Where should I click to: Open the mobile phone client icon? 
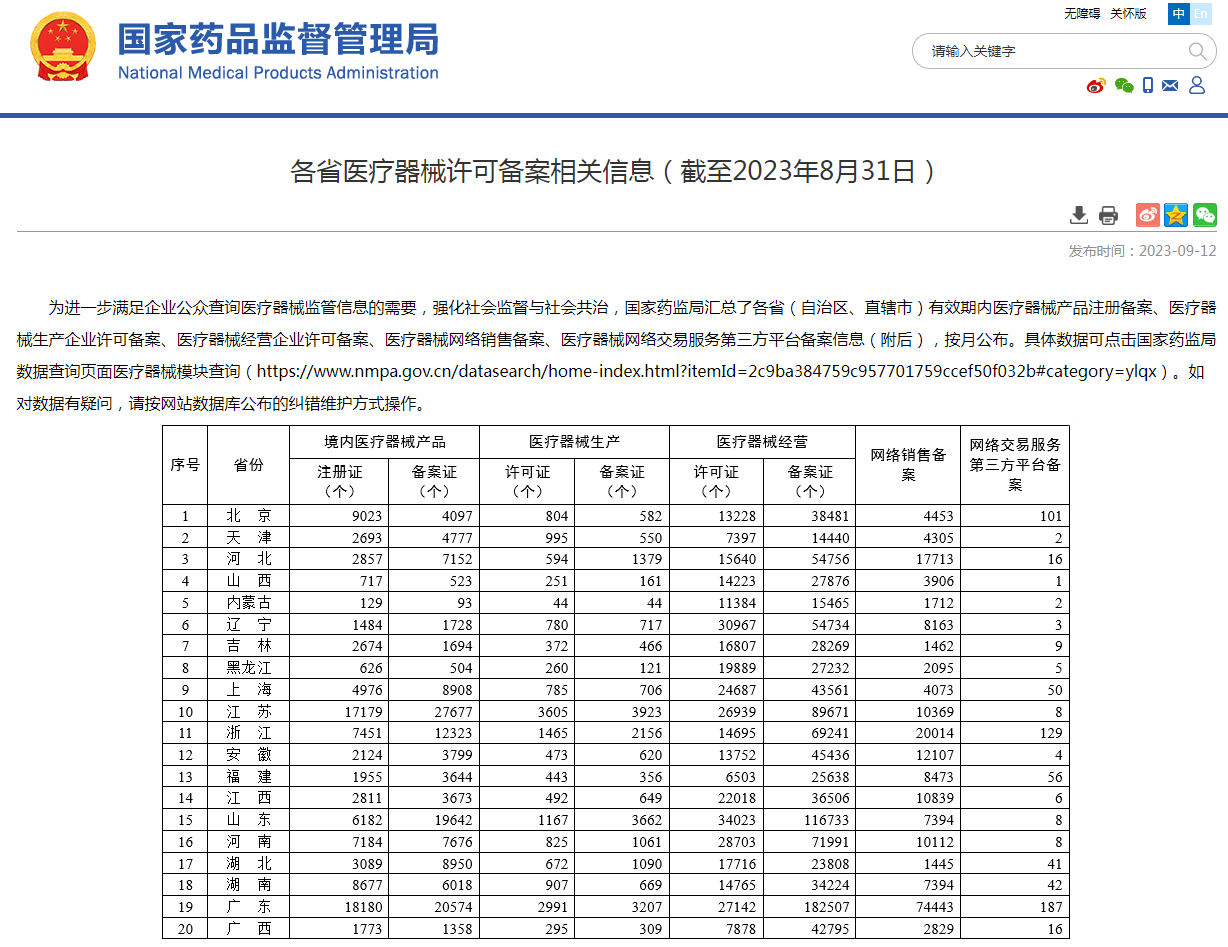1148,86
